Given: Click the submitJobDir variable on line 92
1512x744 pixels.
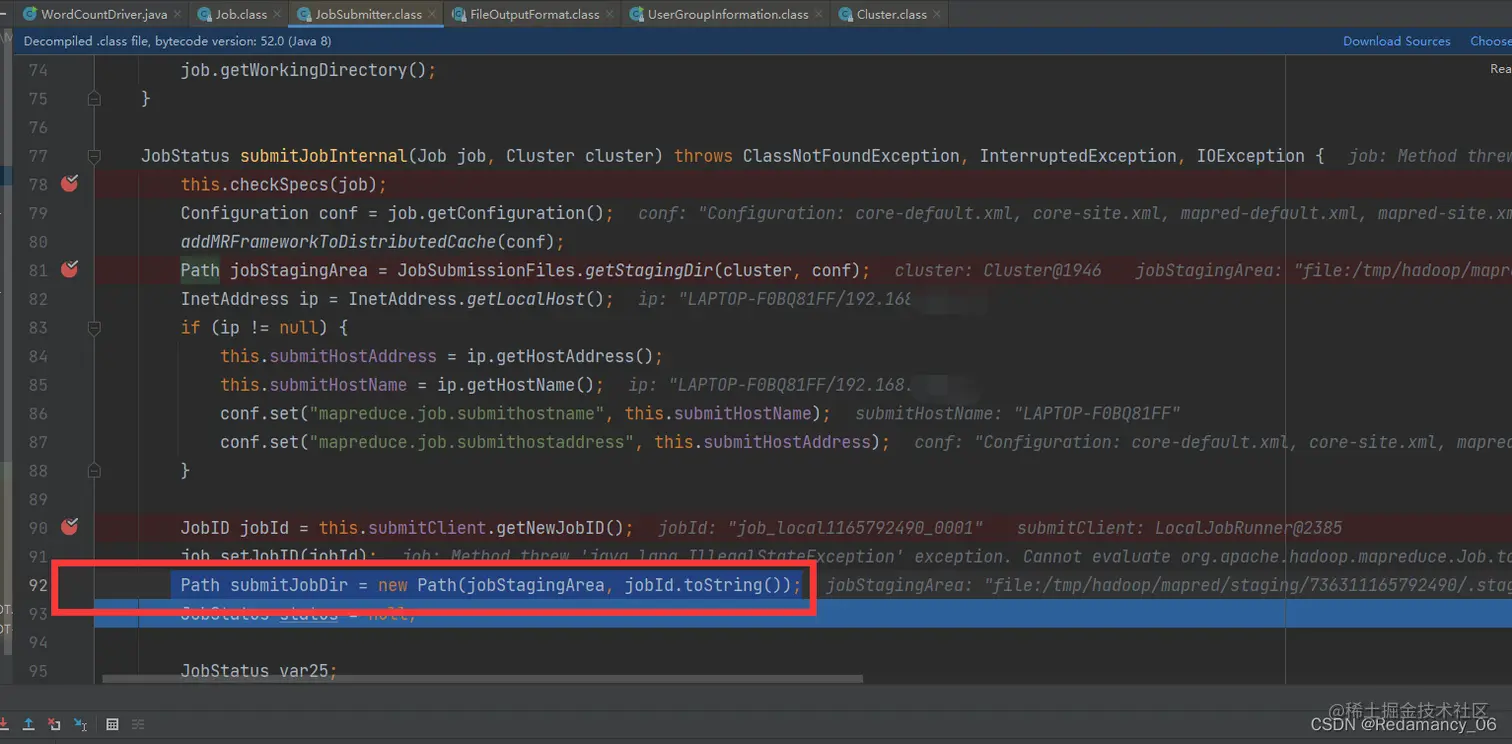Looking at the screenshot, I should point(289,585).
